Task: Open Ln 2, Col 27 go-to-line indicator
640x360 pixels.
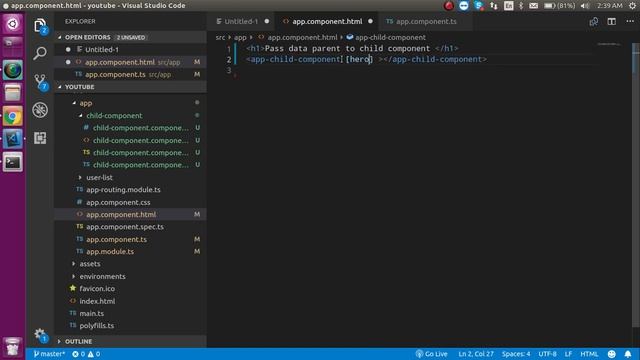Action: point(476,354)
